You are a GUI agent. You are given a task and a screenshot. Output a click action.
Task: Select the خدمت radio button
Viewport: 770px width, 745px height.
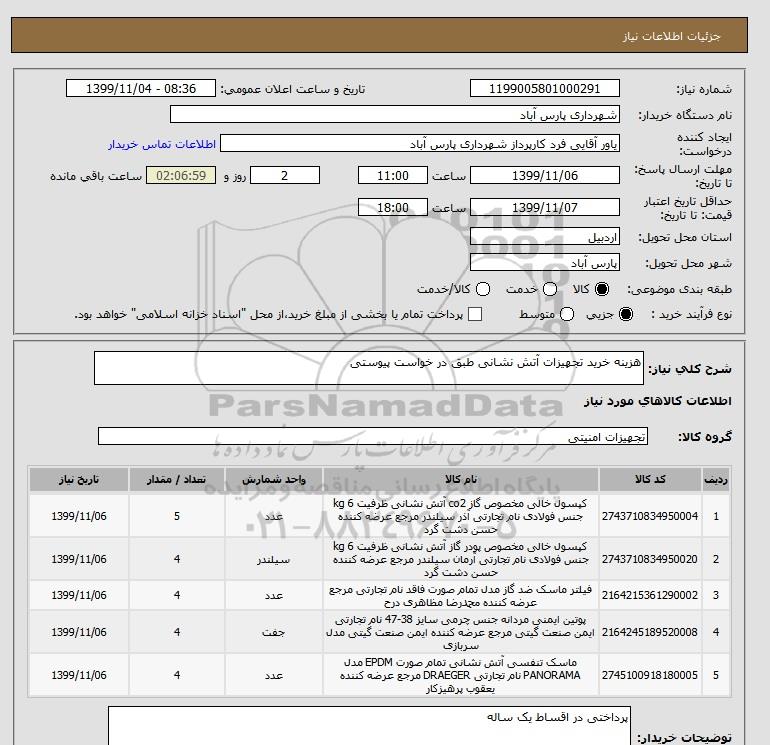click(x=550, y=289)
